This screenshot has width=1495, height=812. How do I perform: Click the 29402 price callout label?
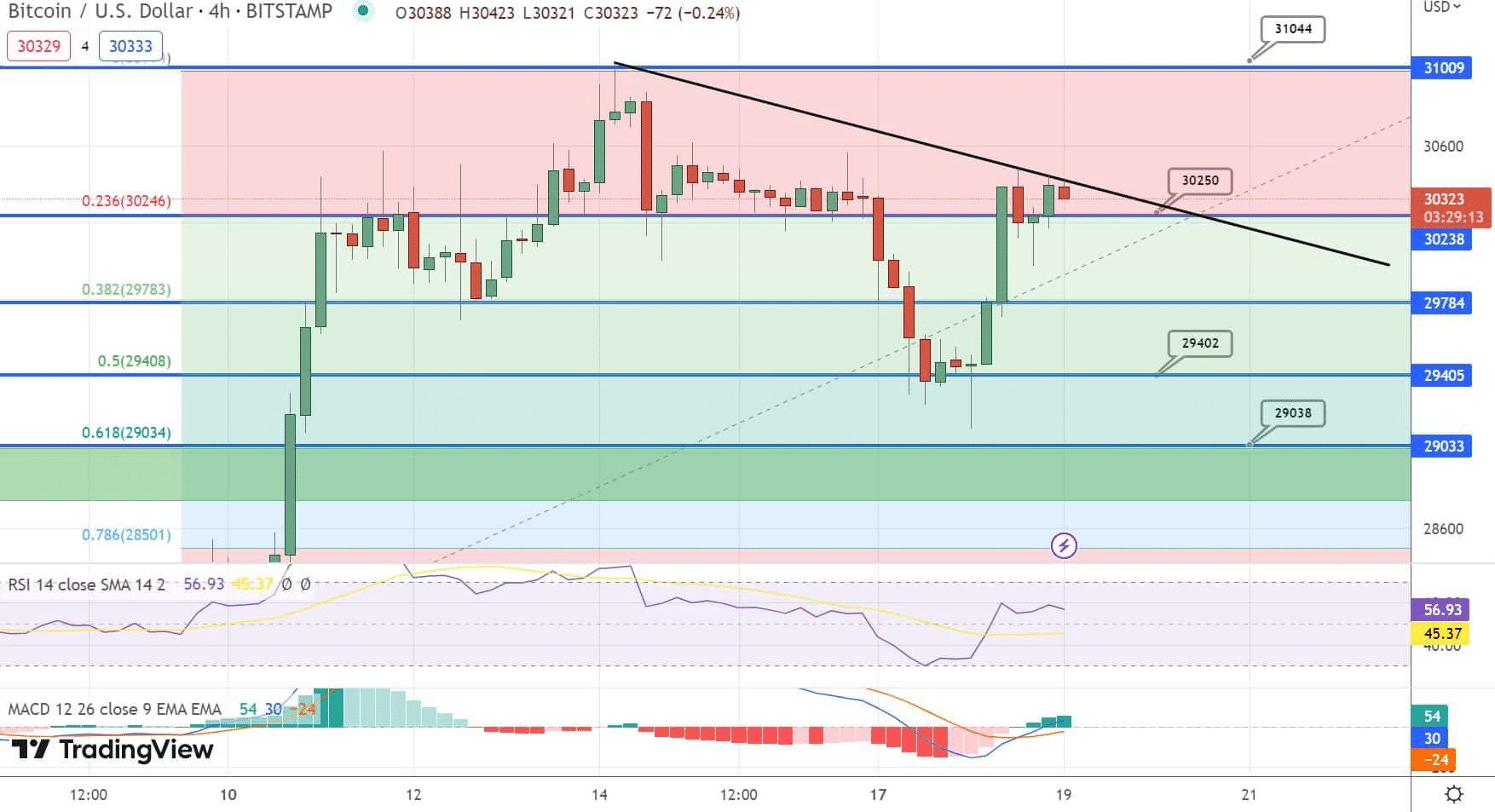pyautogui.click(x=1199, y=343)
